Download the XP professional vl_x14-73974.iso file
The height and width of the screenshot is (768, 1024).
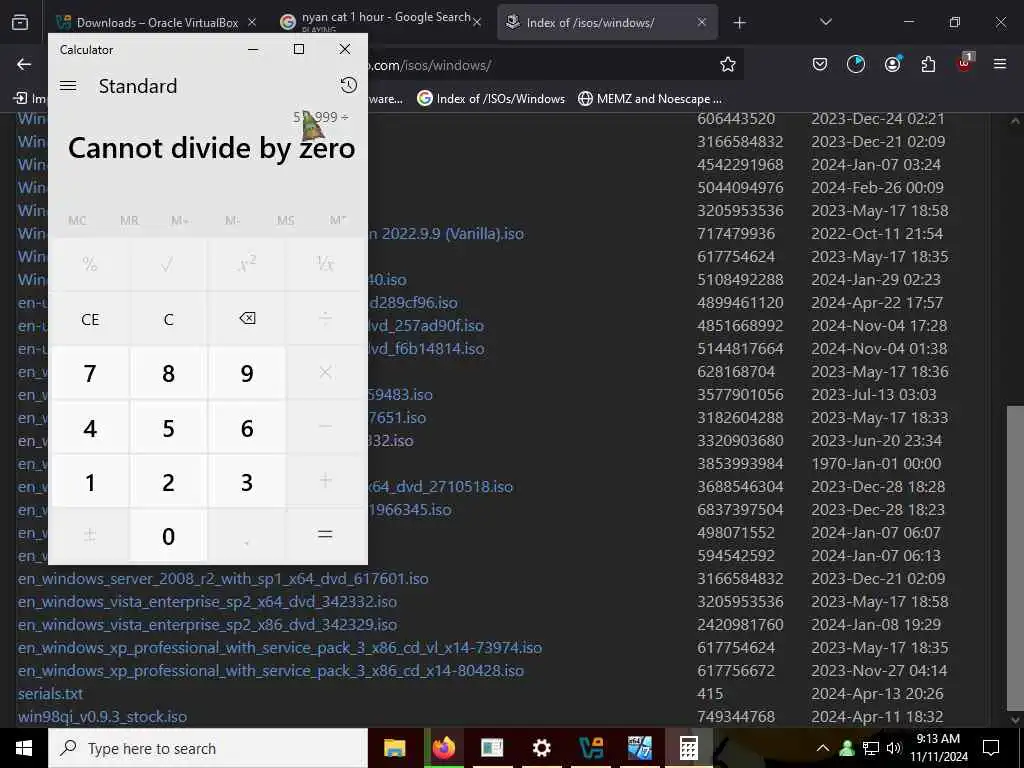tap(280, 647)
